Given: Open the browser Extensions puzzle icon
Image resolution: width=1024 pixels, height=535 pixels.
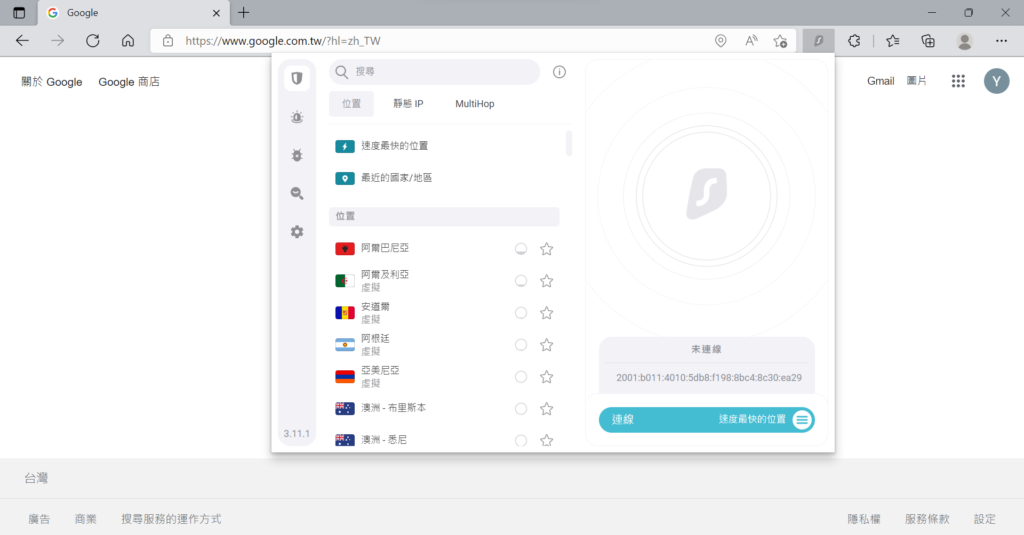Looking at the screenshot, I should 854,41.
